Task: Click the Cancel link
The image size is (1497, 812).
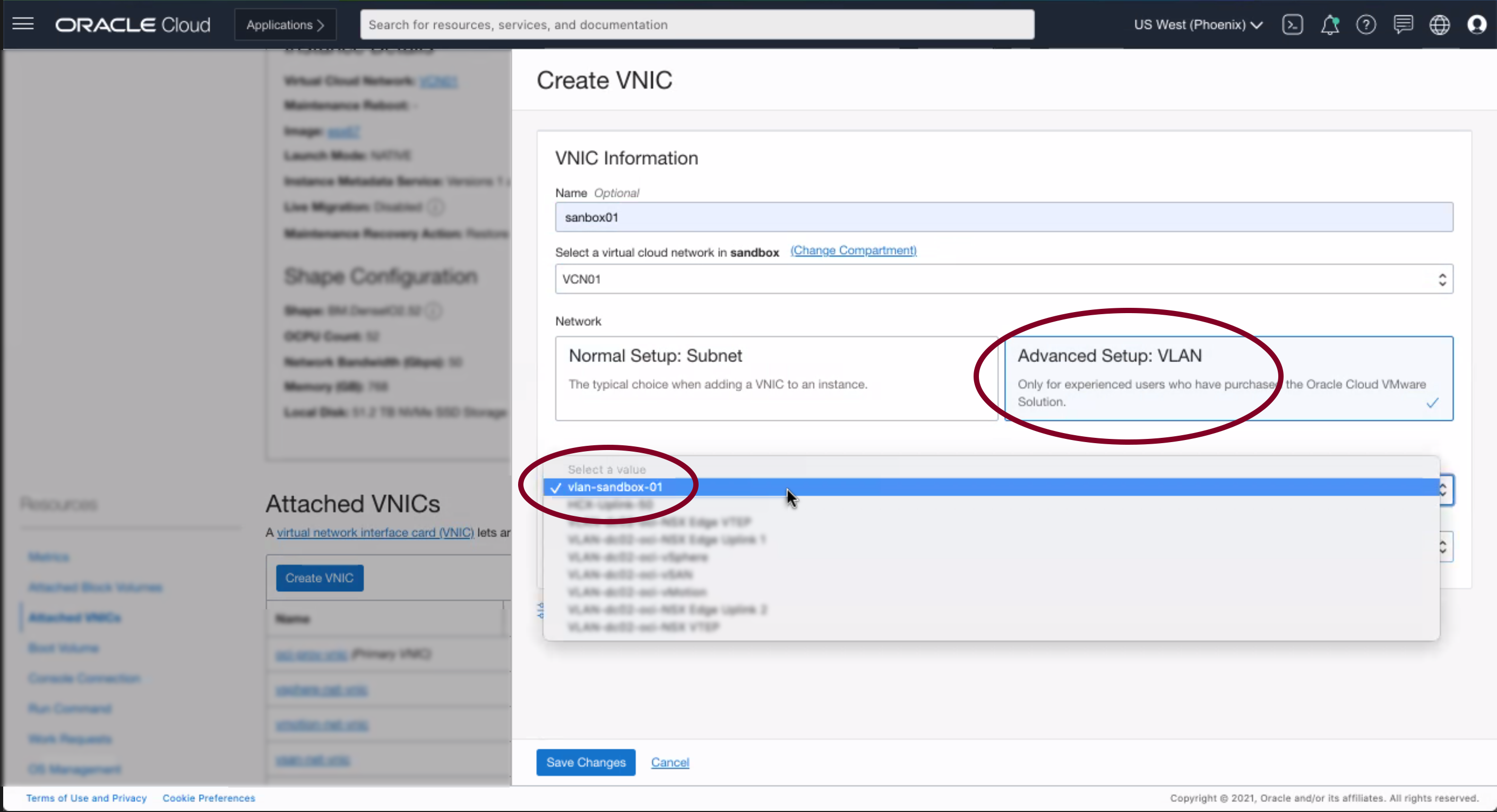Action: pos(669,762)
